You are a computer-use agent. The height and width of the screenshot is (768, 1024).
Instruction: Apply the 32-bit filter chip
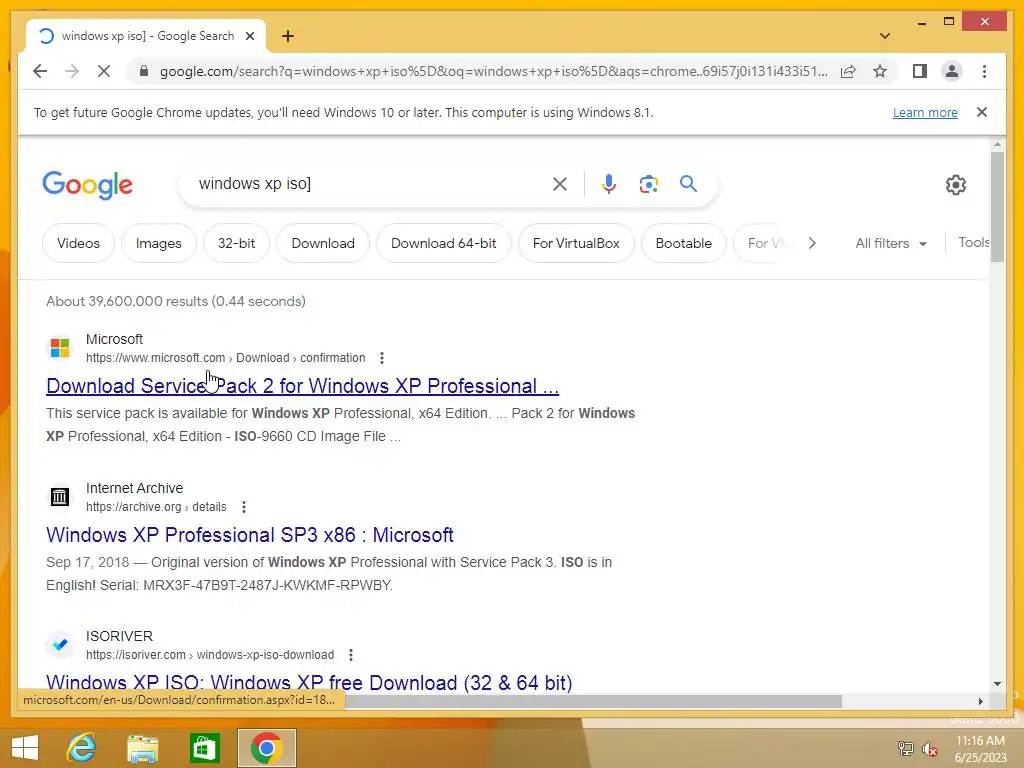pyautogui.click(x=236, y=243)
